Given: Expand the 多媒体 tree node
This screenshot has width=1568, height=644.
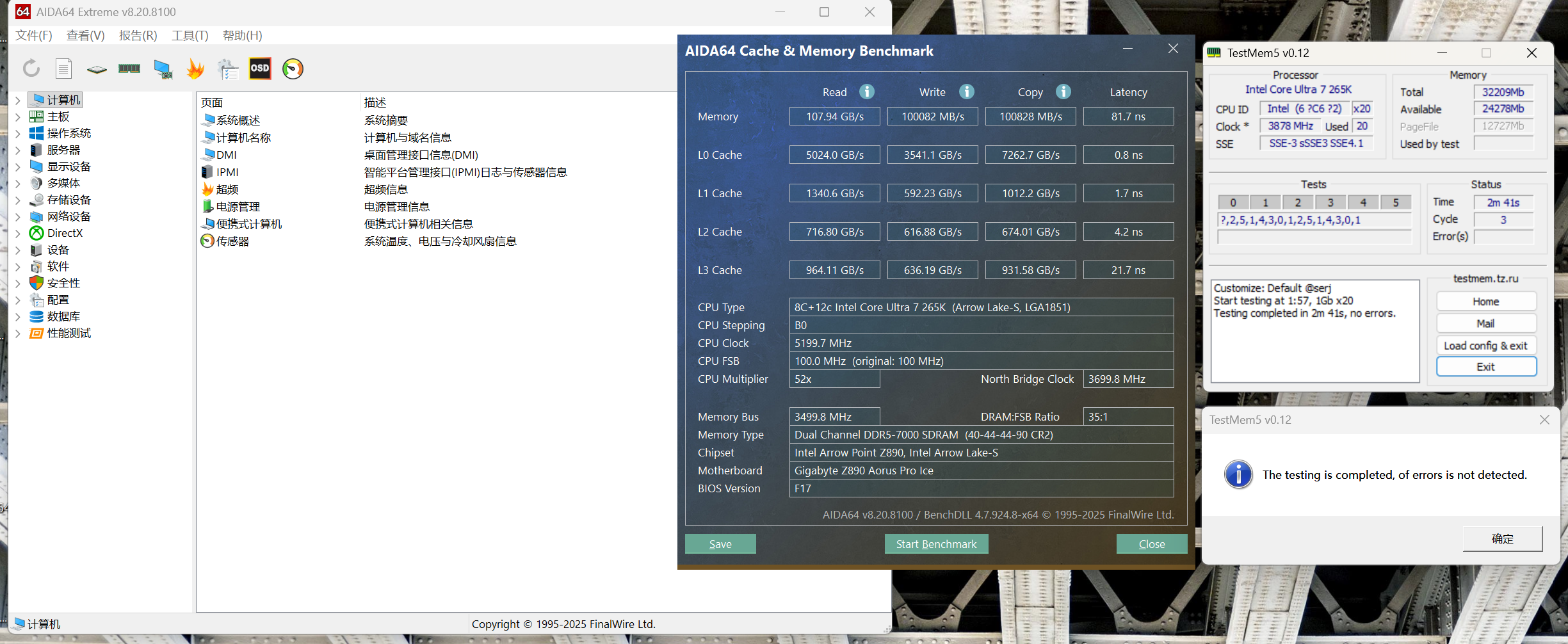Looking at the screenshot, I should (x=18, y=183).
